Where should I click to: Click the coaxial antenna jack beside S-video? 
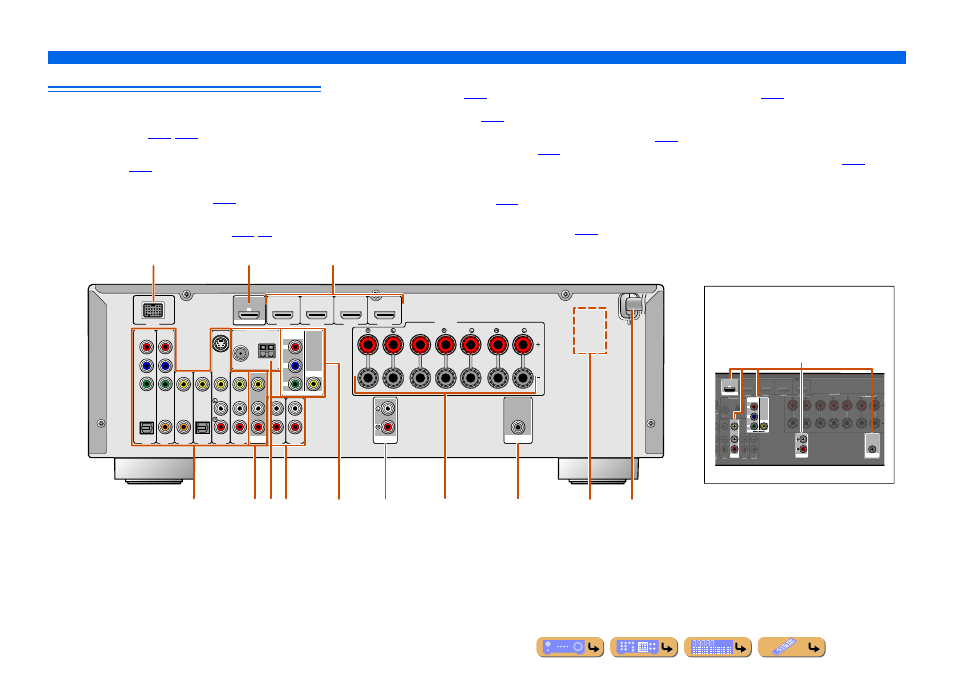241,353
